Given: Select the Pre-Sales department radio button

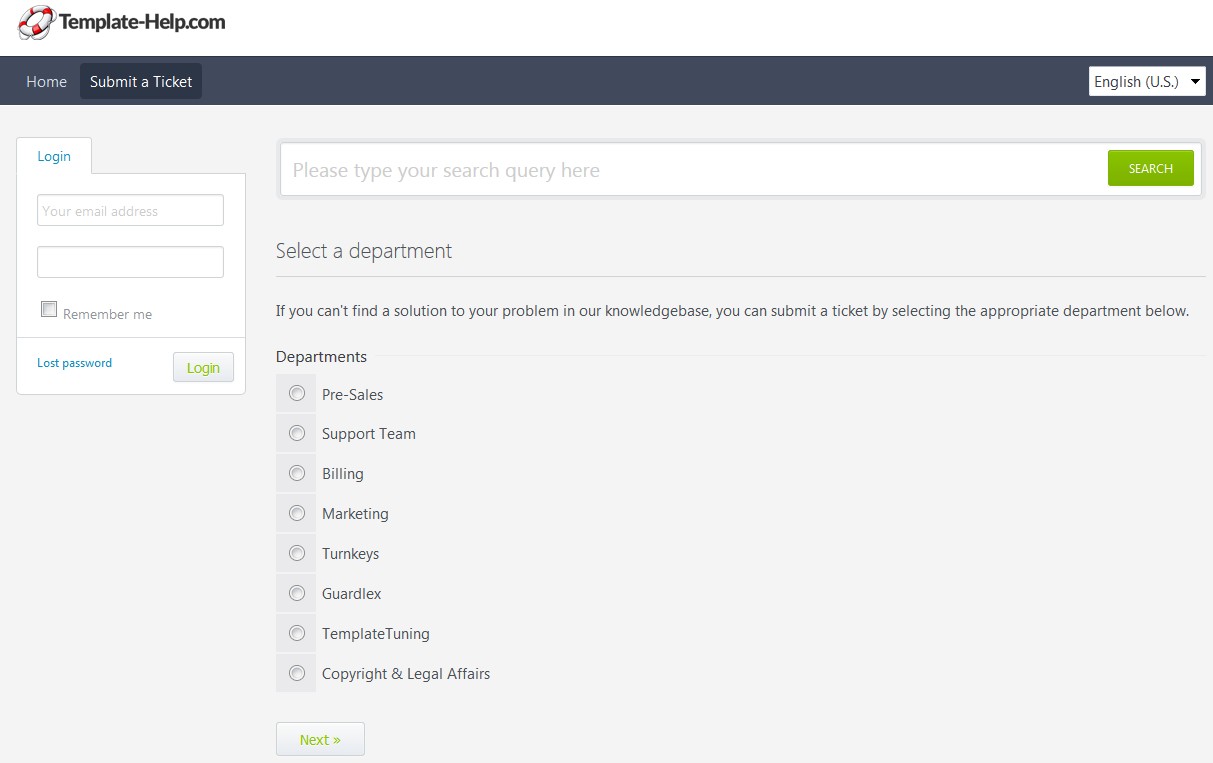Looking at the screenshot, I should [296, 393].
